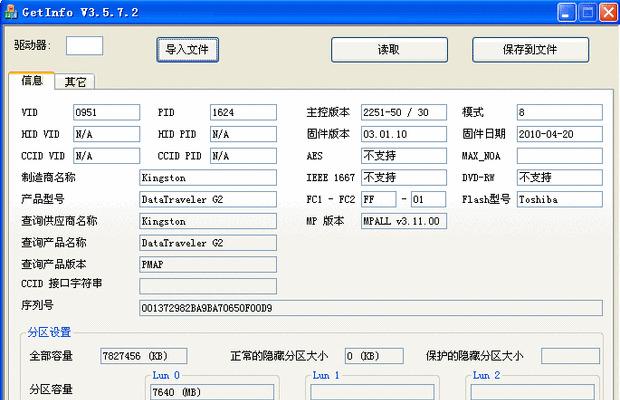
Task: Click the 序列号 serial number field
Action: [x=371, y=308]
